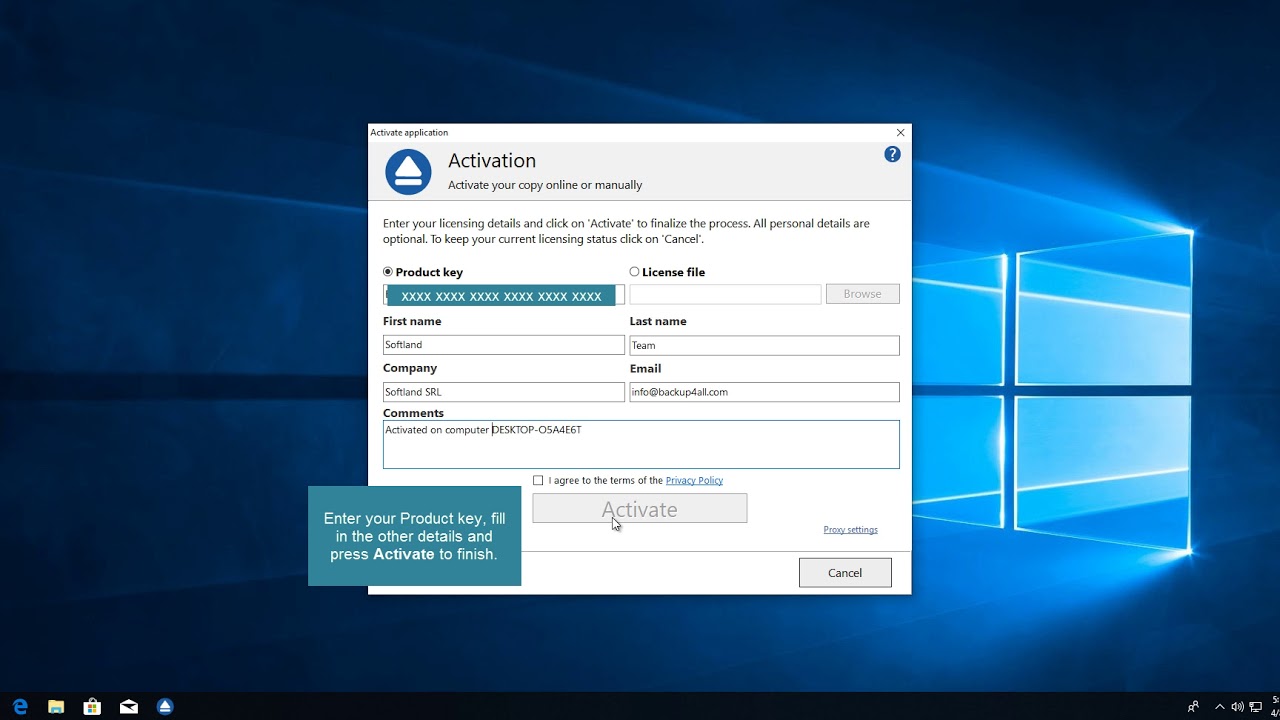
Task: Click the clock to open the calendar
Action: tap(1272, 706)
